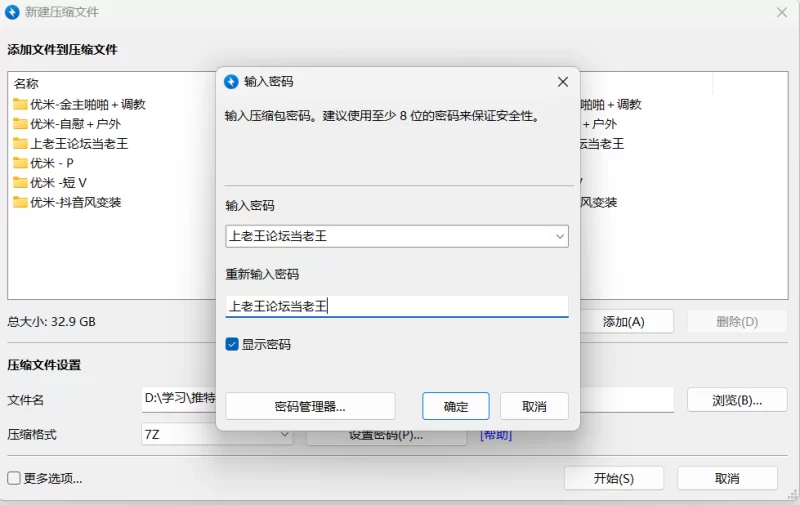Click 取消 in the password dialog

(x=534, y=406)
